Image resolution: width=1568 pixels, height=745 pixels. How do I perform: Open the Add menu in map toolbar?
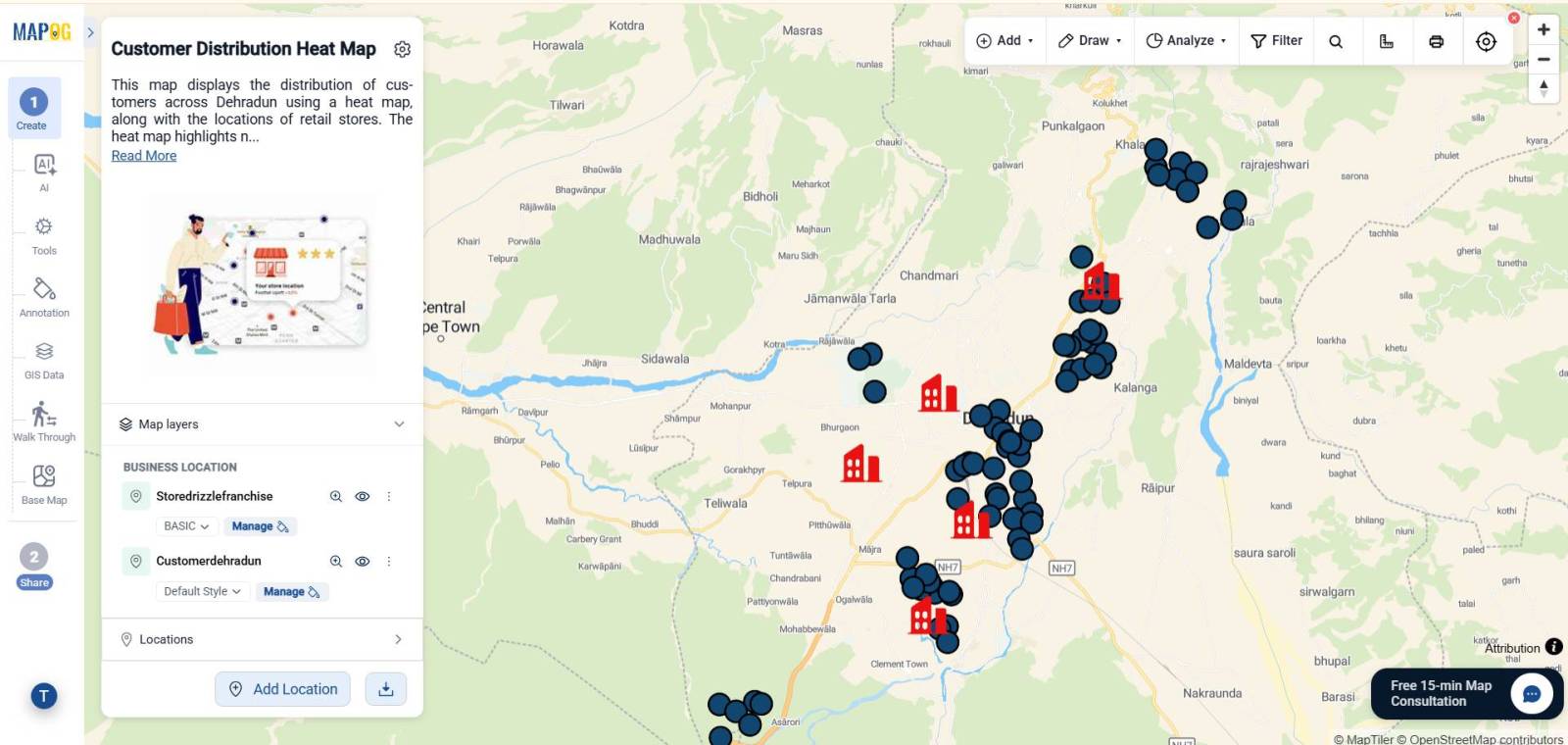(x=1004, y=41)
